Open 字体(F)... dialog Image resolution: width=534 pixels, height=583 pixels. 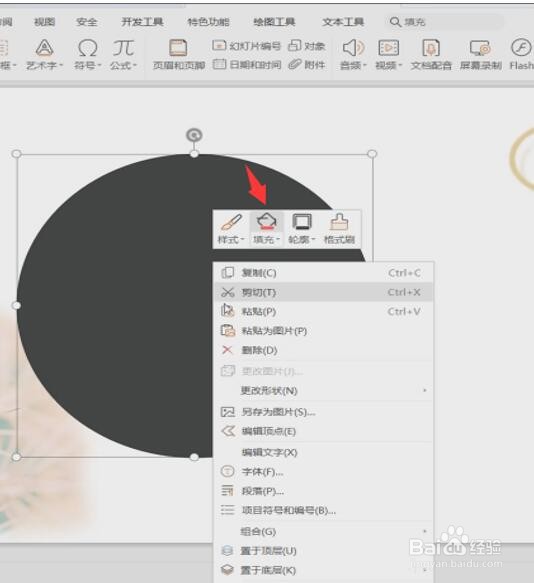pyautogui.click(x=324, y=472)
